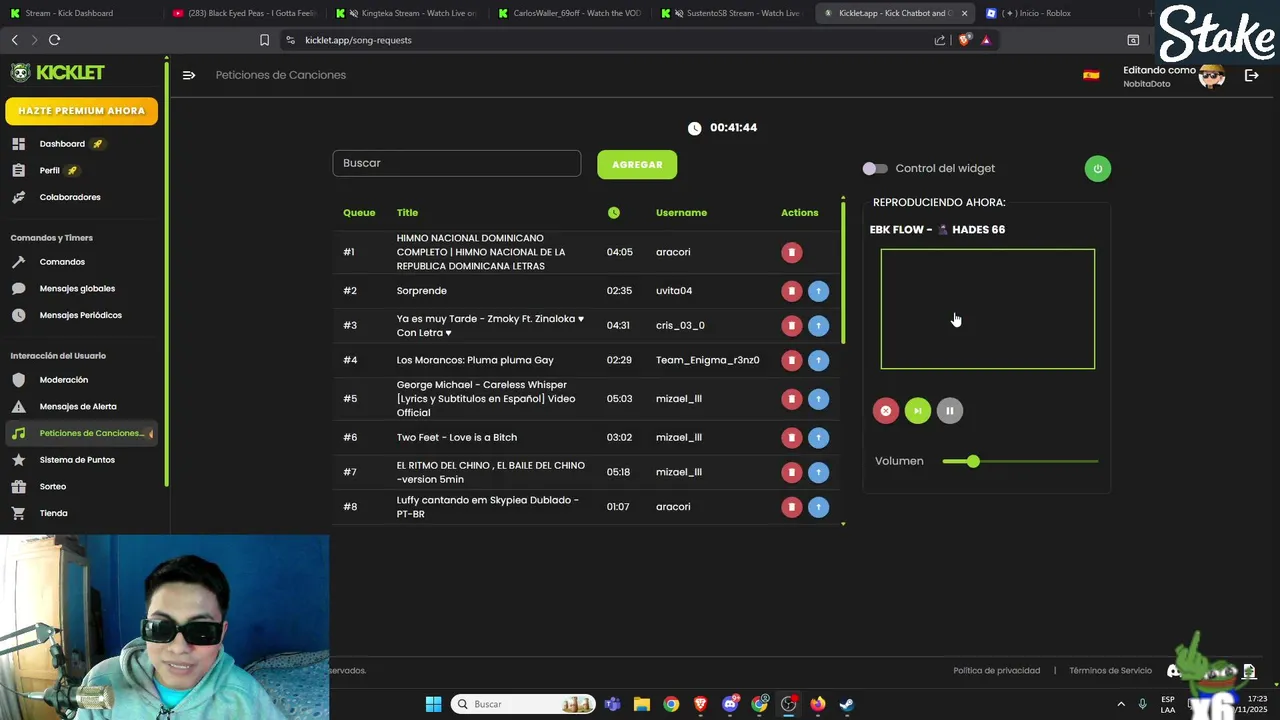Click the green power button

[x=1097, y=168]
